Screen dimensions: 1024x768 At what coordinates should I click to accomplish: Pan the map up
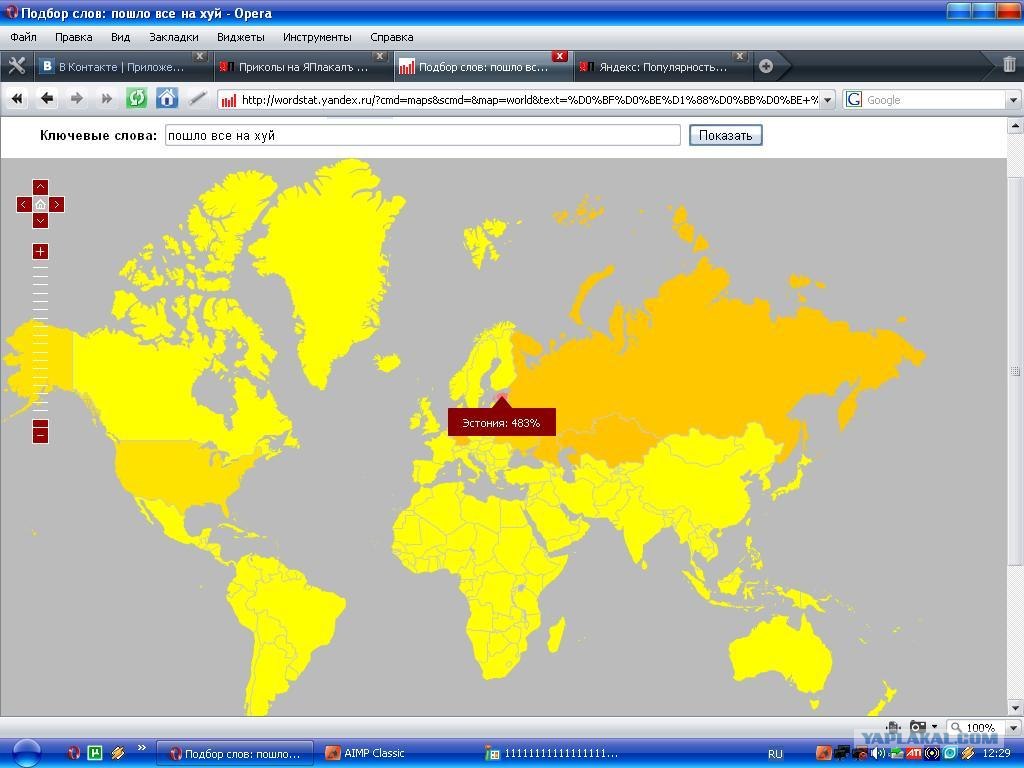click(40, 187)
